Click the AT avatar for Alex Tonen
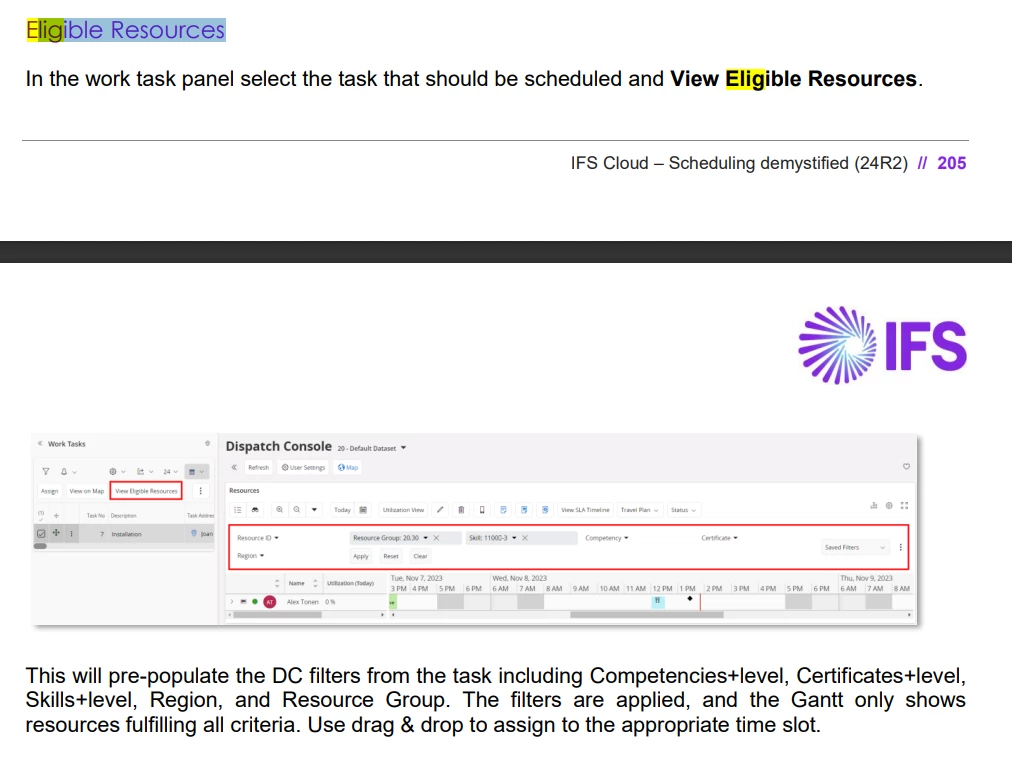Image resolution: width=1012 pixels, height=765 pixels. [x=270, y=602]
